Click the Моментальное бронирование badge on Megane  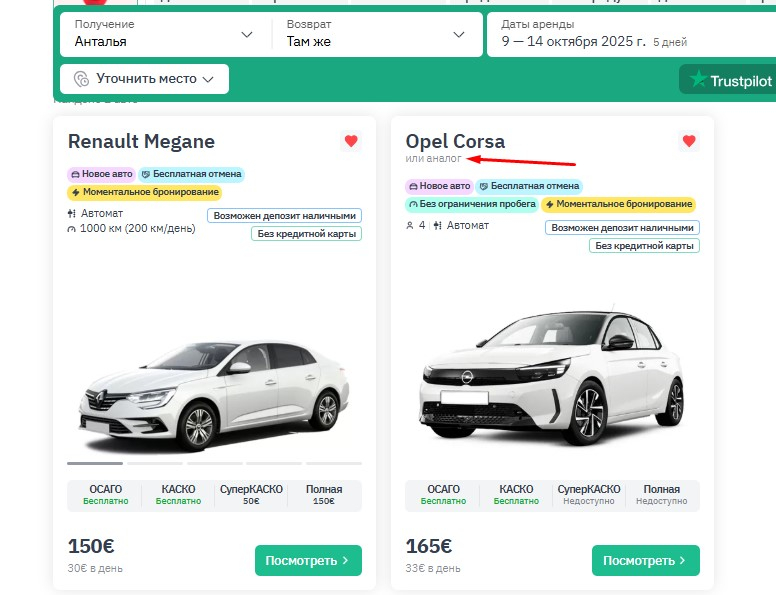pos(144,192)
